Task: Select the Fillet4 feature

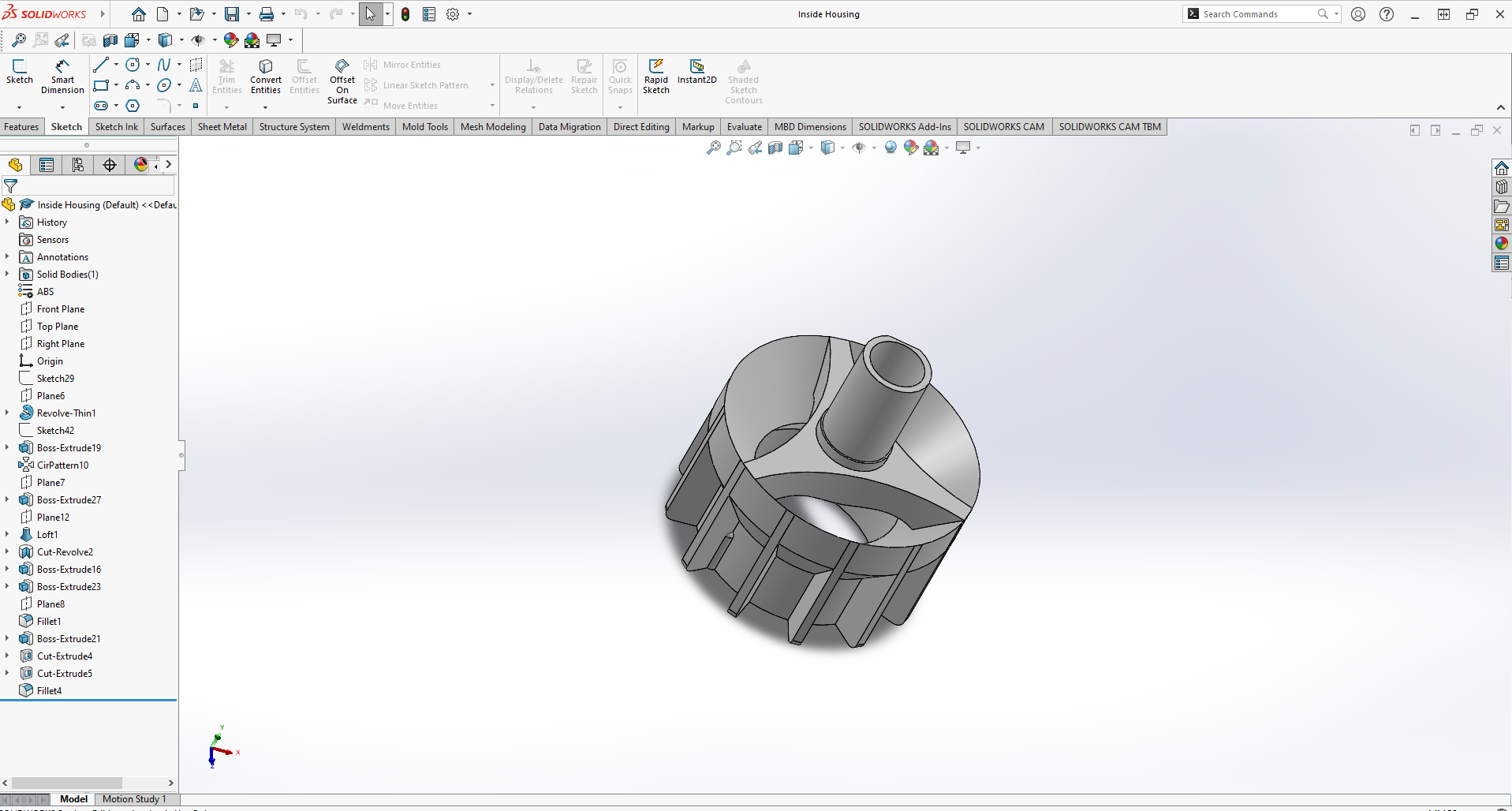Action: [49, 691]
